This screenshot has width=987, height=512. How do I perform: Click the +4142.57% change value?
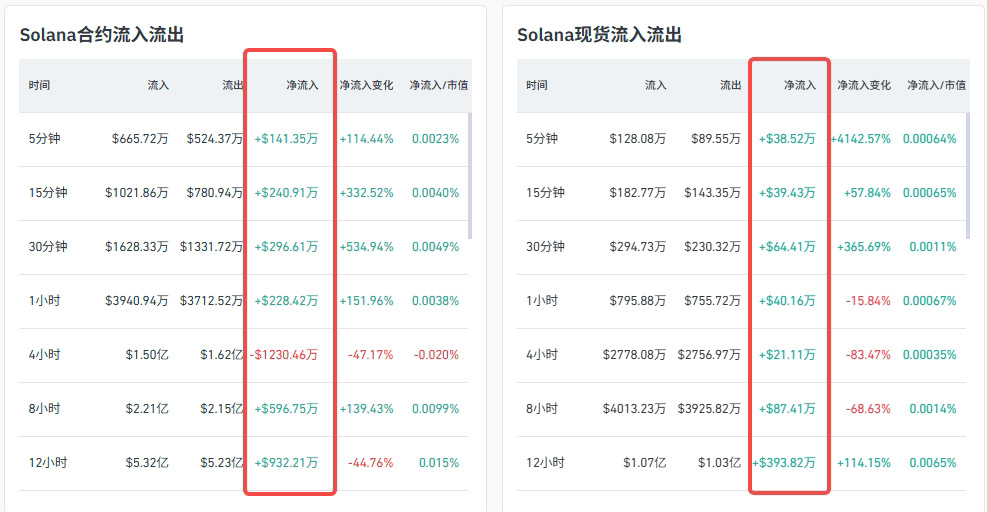pyautogui.click(x=860, y=139)
